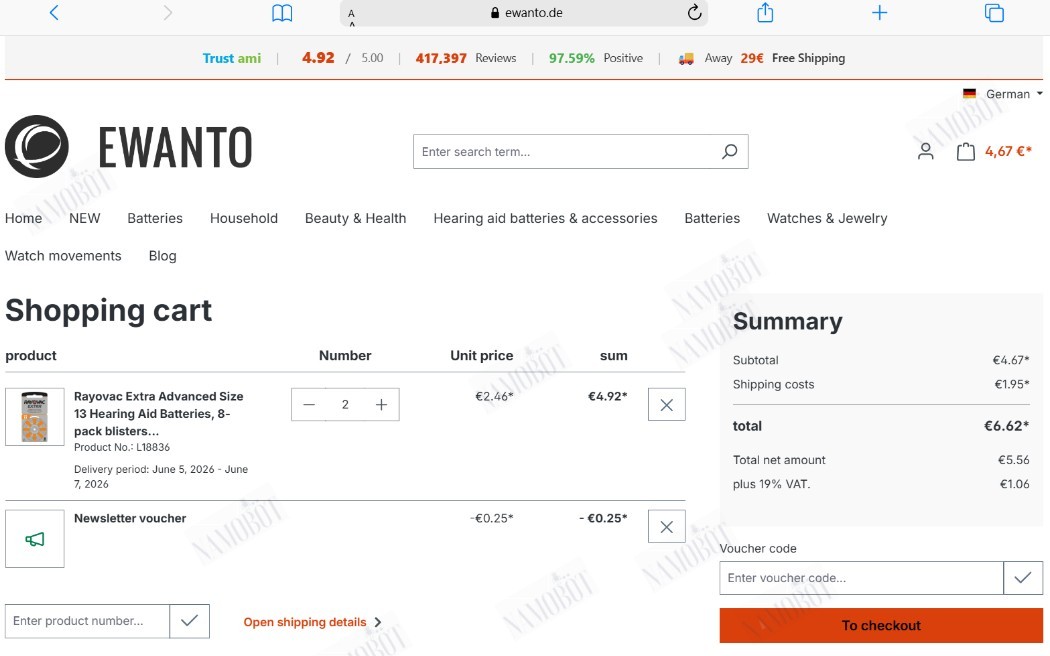Click the Newsletter voucher megaphone icon
The width and height of the screenshot is (1050, 656).
(x=35, y=539)
